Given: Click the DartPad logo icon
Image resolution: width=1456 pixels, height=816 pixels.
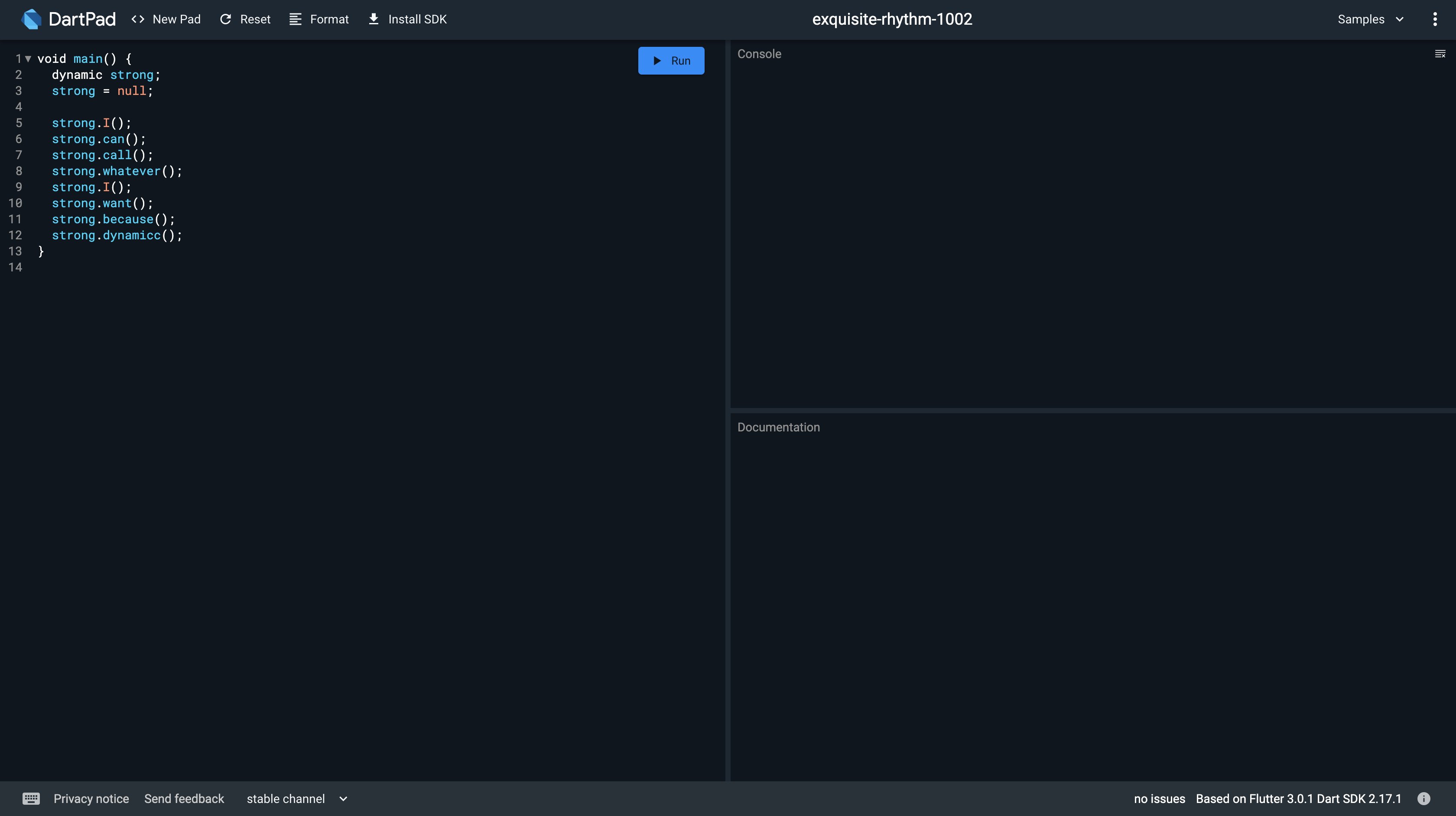Looking at the screenshot, I should 32,19.
